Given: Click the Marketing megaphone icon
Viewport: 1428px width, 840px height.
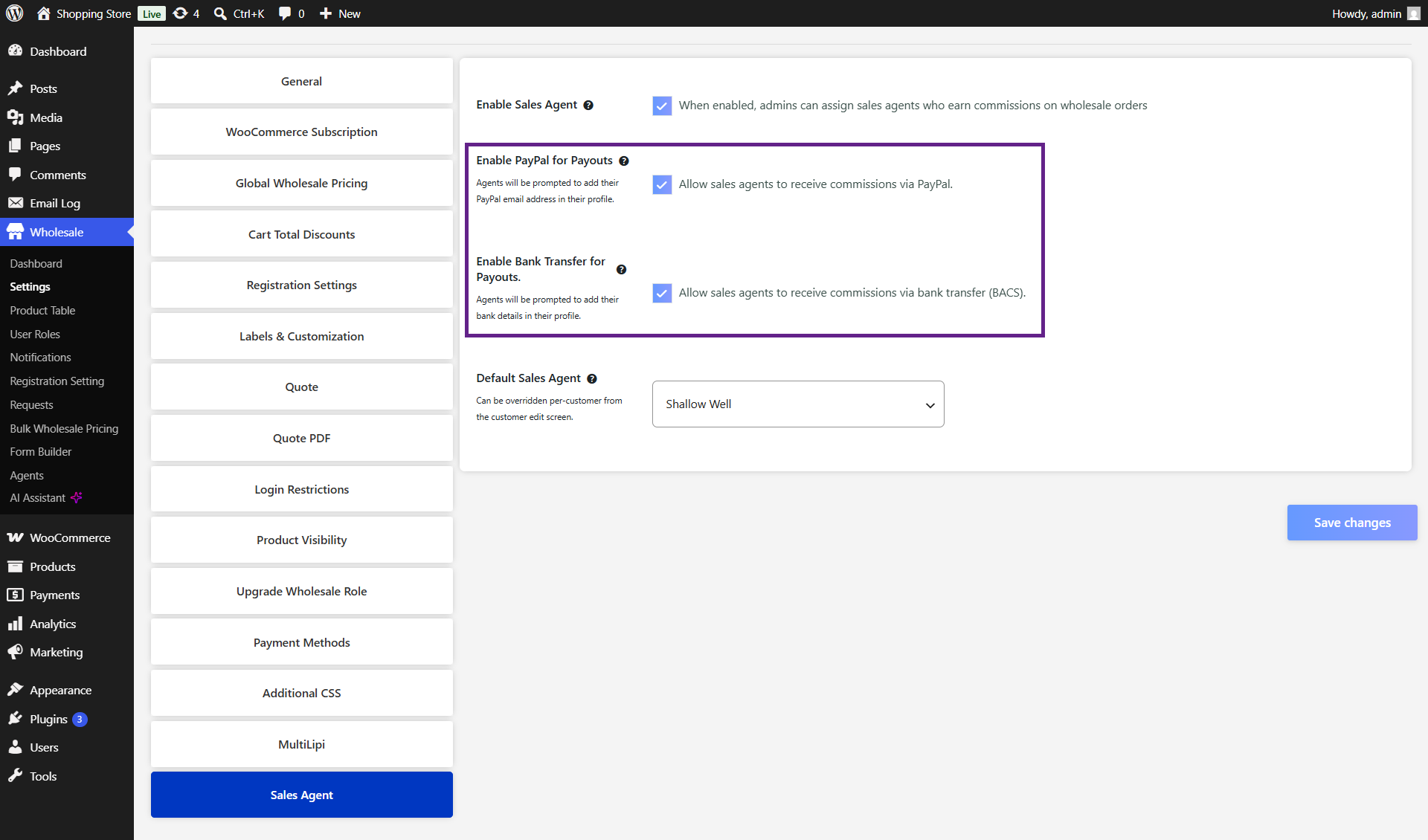Looking at the screenshot, I should pyautogui.click(x=15, y=652).
